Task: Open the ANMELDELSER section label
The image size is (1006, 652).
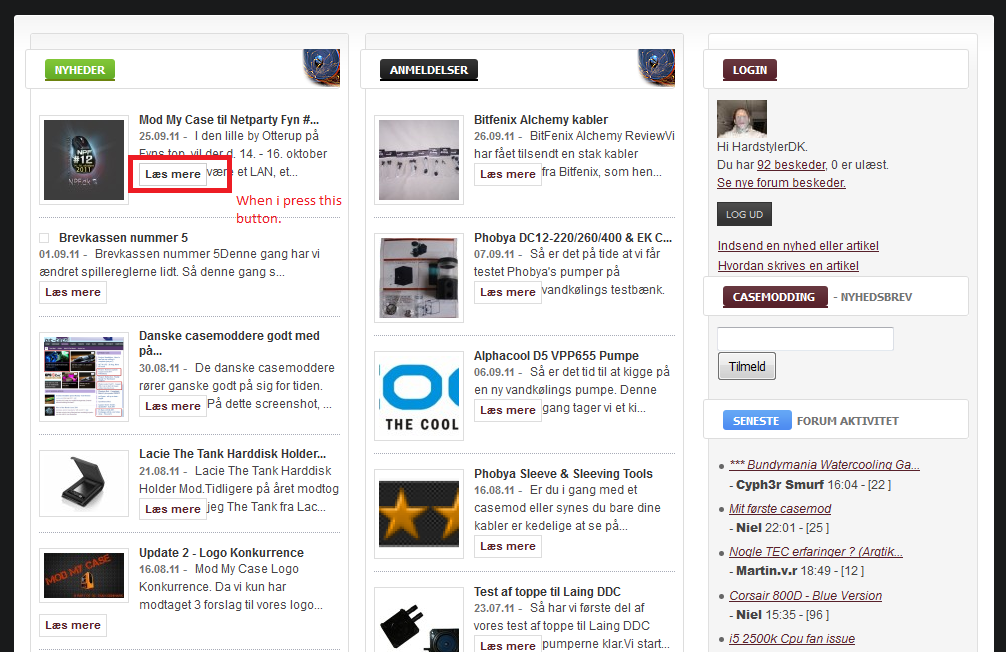Action: [x=429, y=70]
